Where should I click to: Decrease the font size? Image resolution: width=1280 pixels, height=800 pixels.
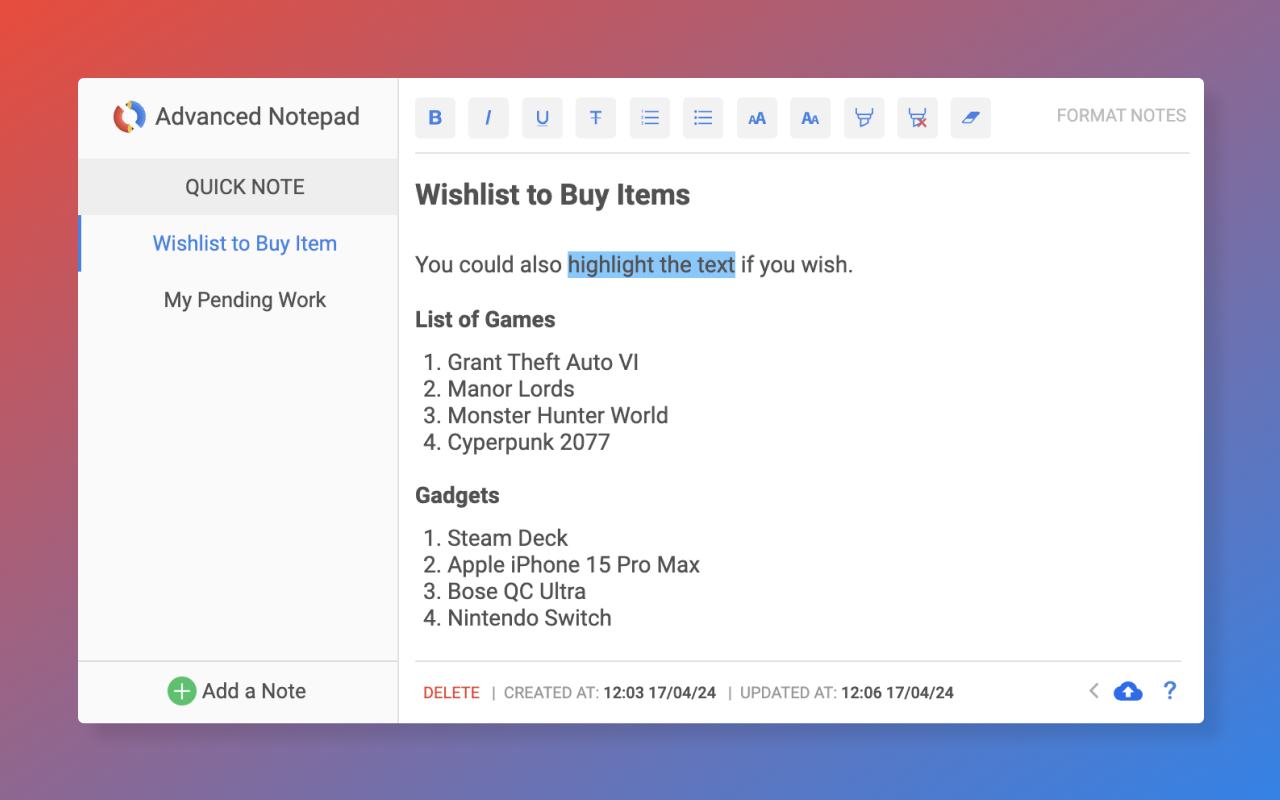(x=810, y=118)
